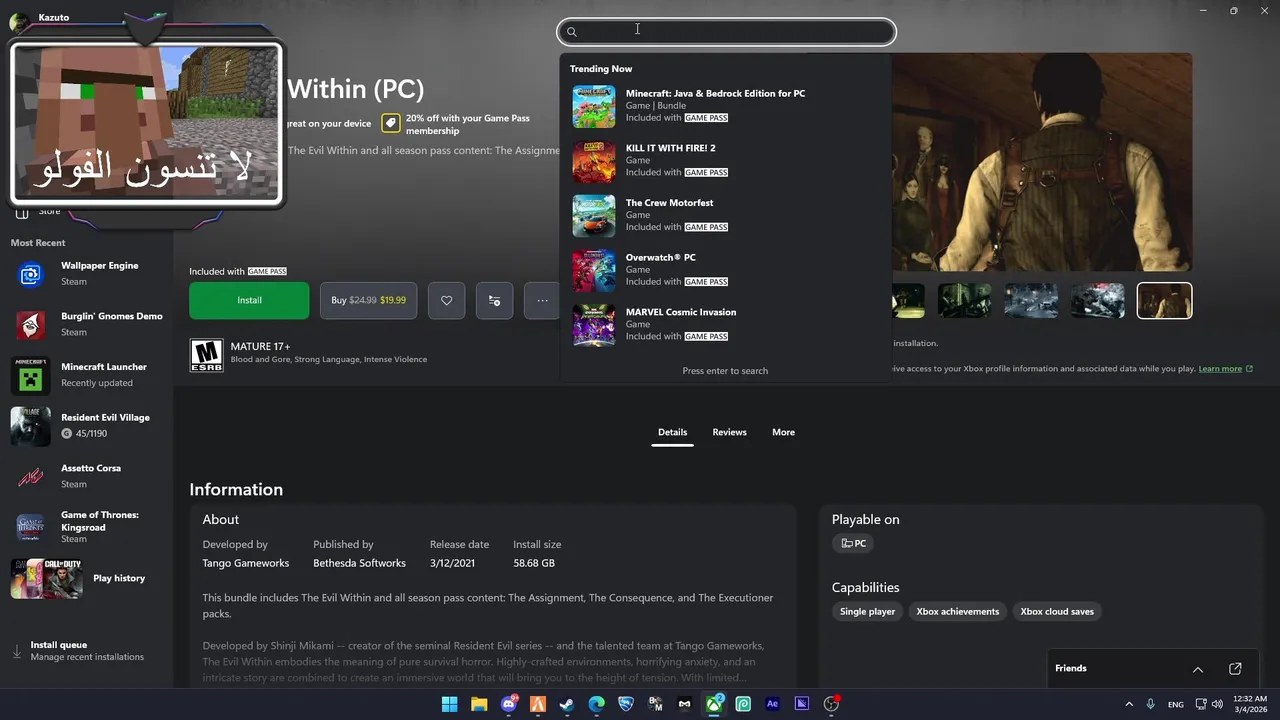Click the Kazuto profile avatar
Viewport: 1280px width, 720px height.
pos(17,22)
